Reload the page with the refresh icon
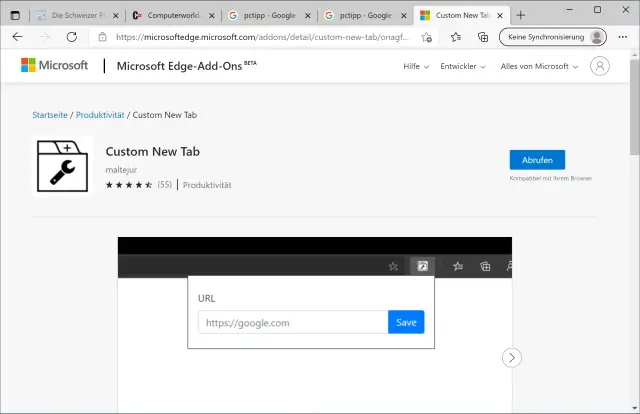Screen dimensions: 640x414 (x=71, y=37)
